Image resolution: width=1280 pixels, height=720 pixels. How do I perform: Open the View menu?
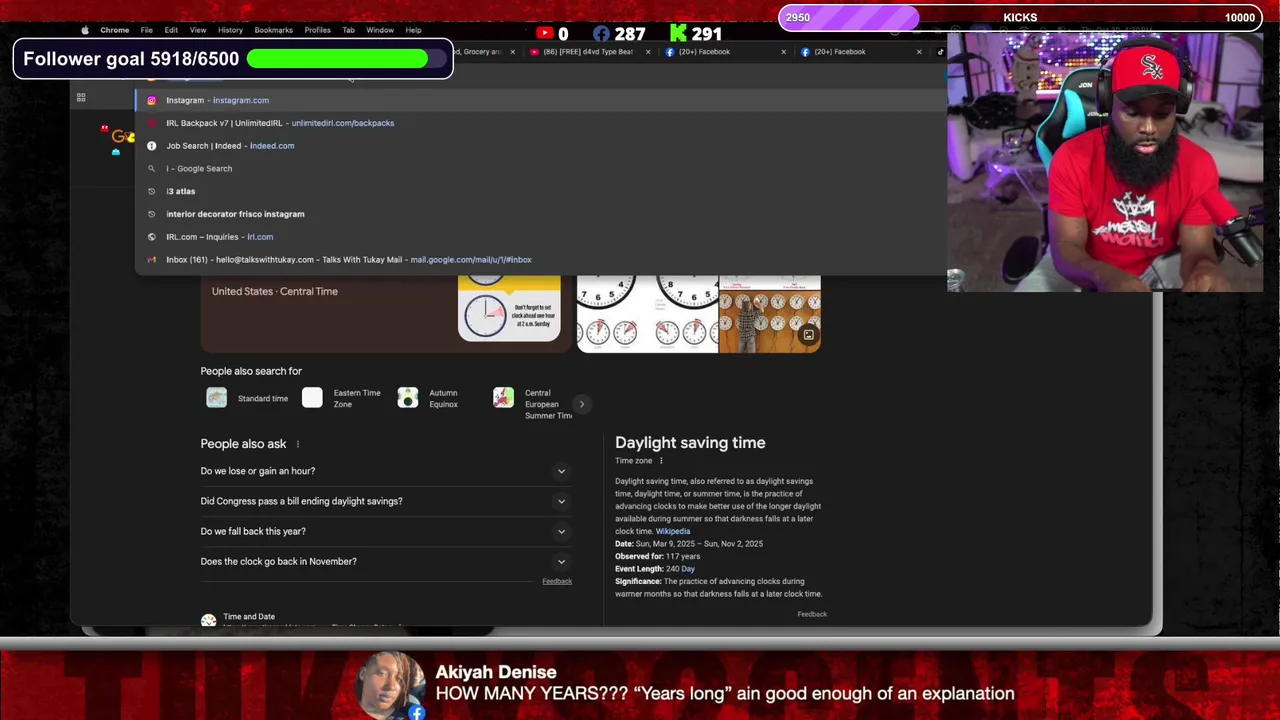(x=198, y=30)
